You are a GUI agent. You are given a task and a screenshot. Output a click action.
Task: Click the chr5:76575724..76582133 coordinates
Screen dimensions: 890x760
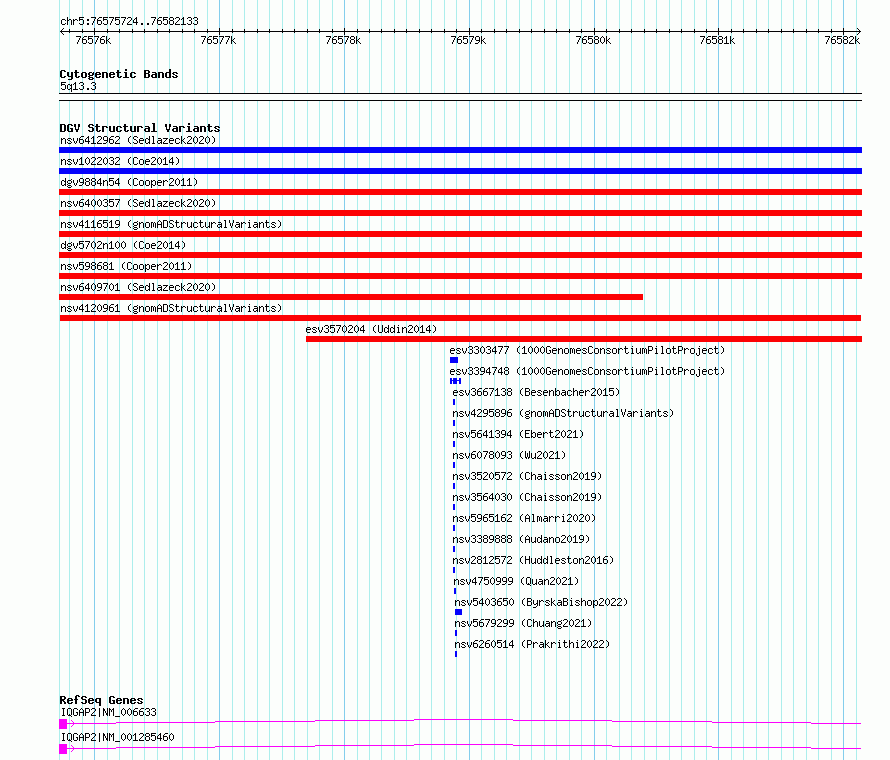(x=129, y=22)
